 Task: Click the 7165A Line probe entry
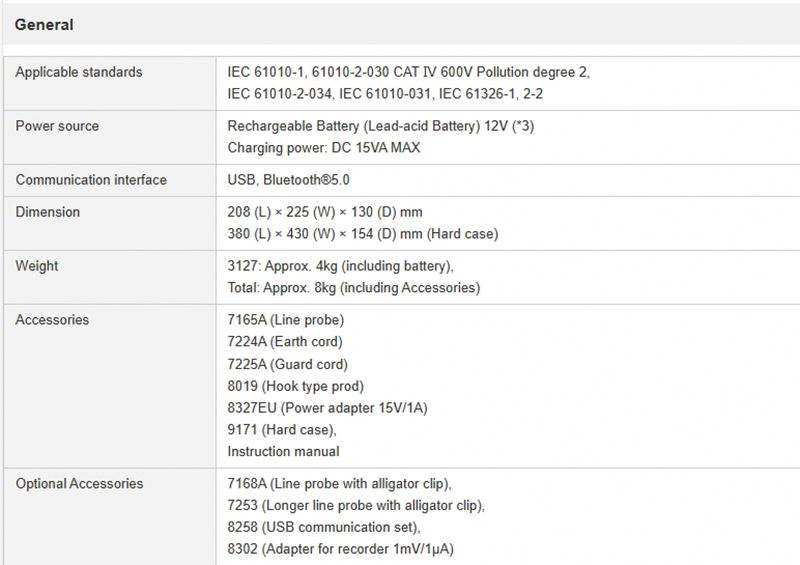(286, 320)
